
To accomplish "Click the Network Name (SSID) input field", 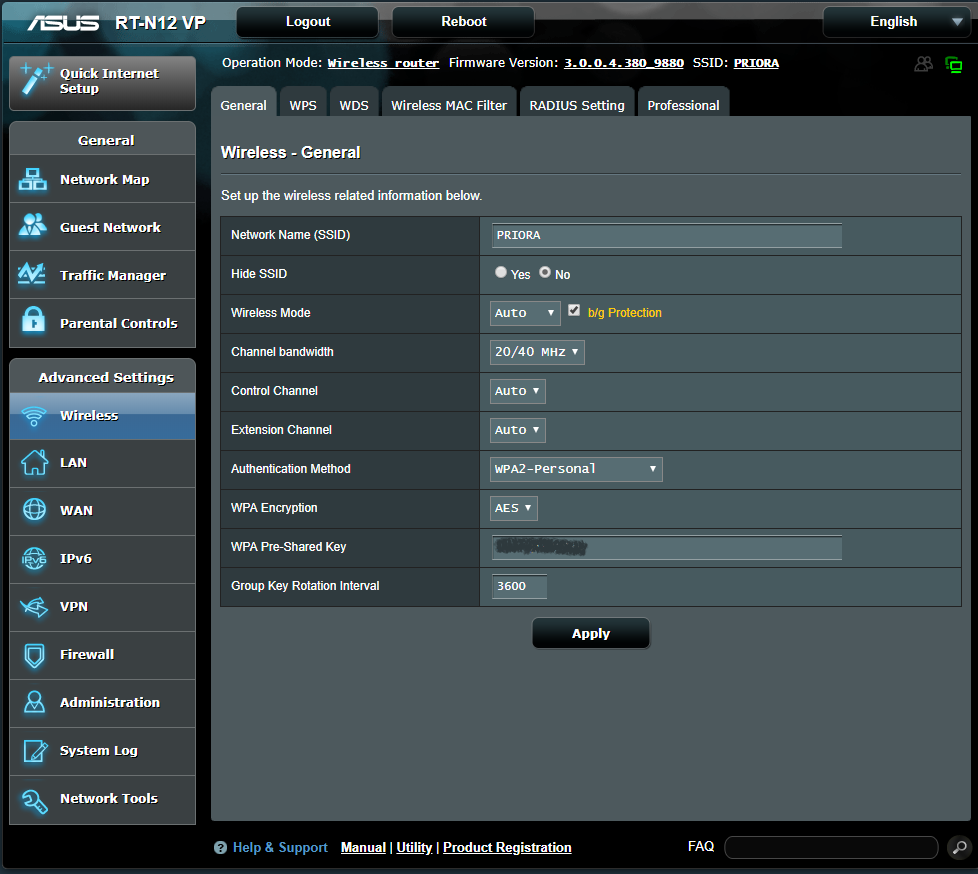I will (667, 235).
